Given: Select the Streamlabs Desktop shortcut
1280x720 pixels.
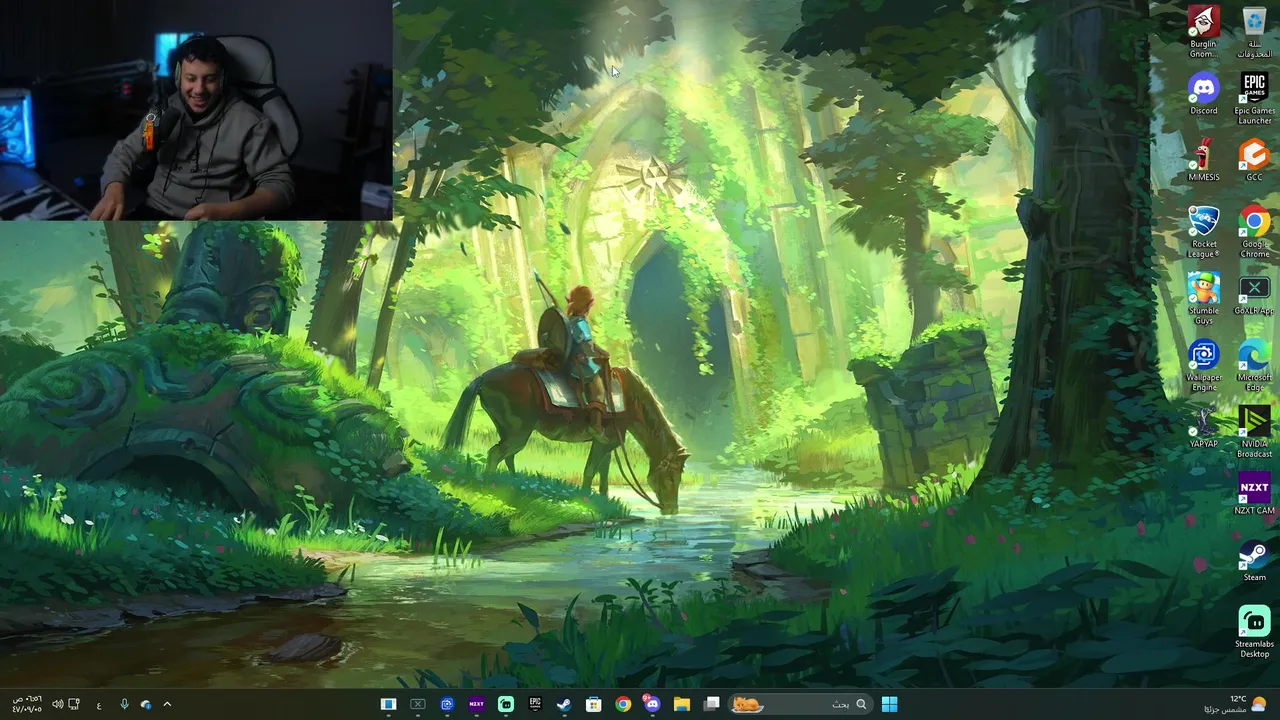Looking at the screenshot, I should pyautogui.click(x=1254, y=632).
